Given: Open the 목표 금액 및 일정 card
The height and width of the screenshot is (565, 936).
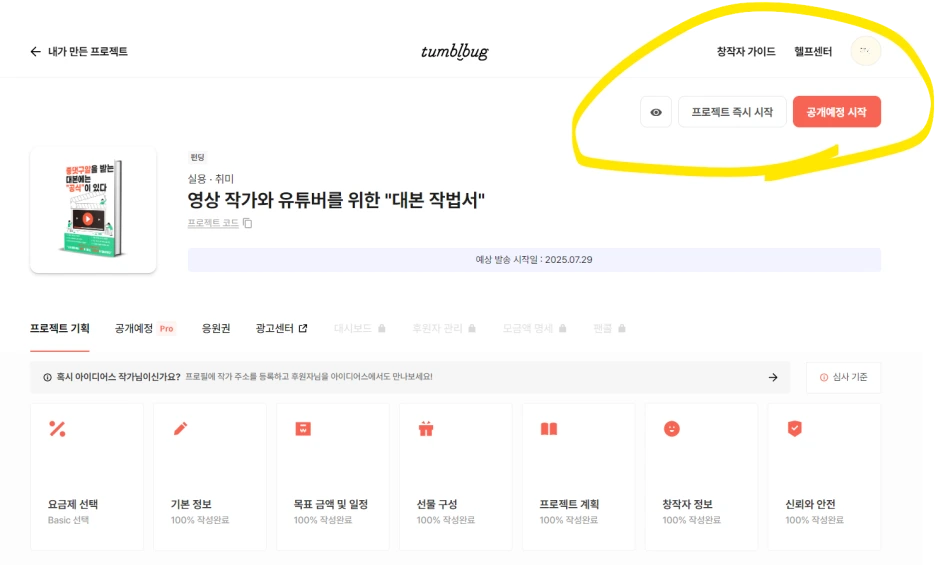Looking at the screenshot, I should point(333,477).
